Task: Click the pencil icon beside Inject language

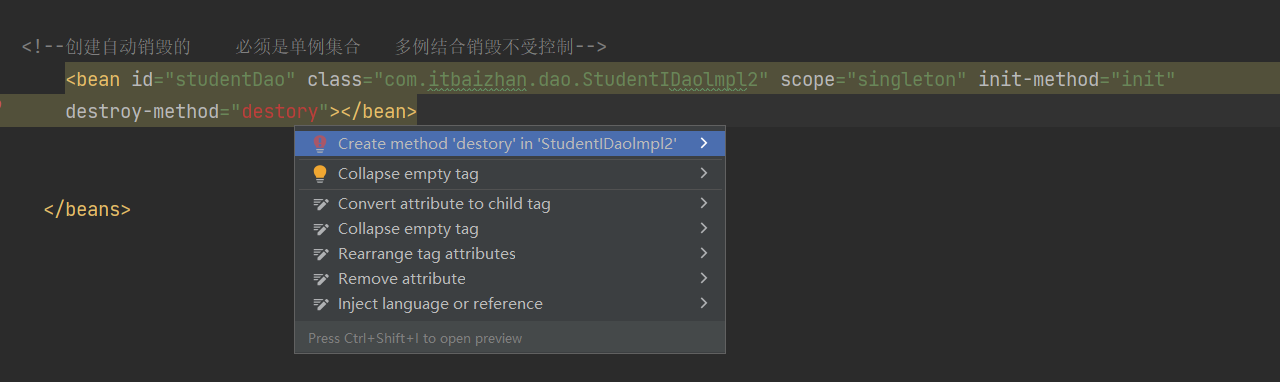Action: tap(321, 304)
